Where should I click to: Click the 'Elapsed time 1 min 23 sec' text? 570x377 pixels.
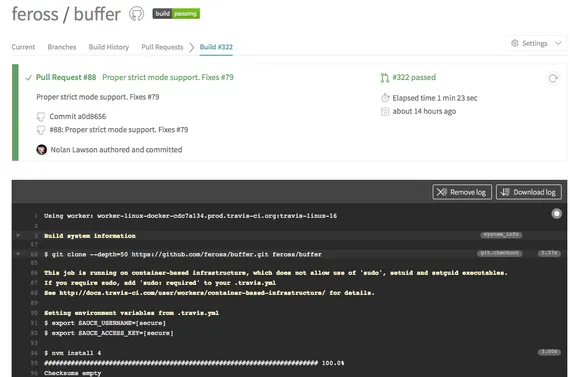pyautogui.click(x=435, y=98)
